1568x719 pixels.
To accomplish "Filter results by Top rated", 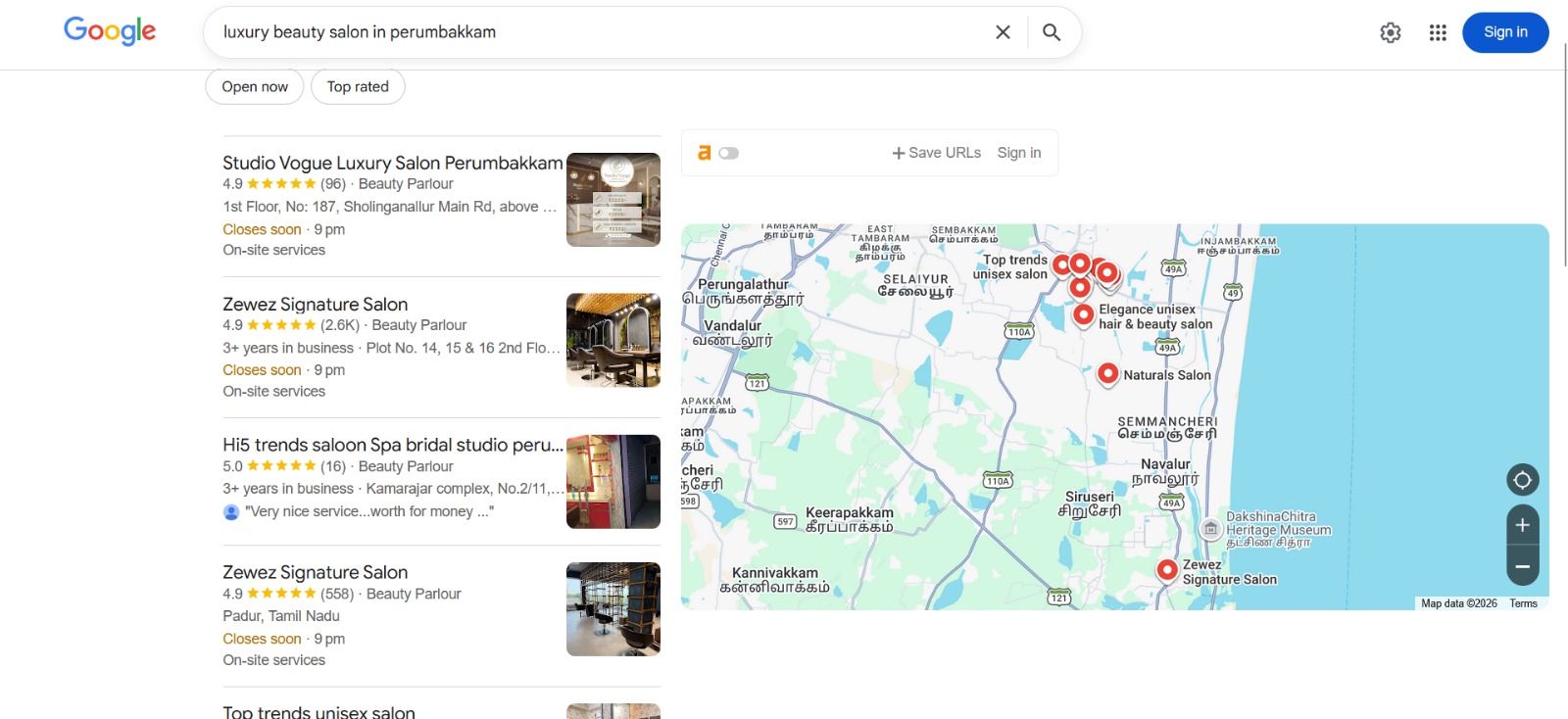I will coord(358,86).
